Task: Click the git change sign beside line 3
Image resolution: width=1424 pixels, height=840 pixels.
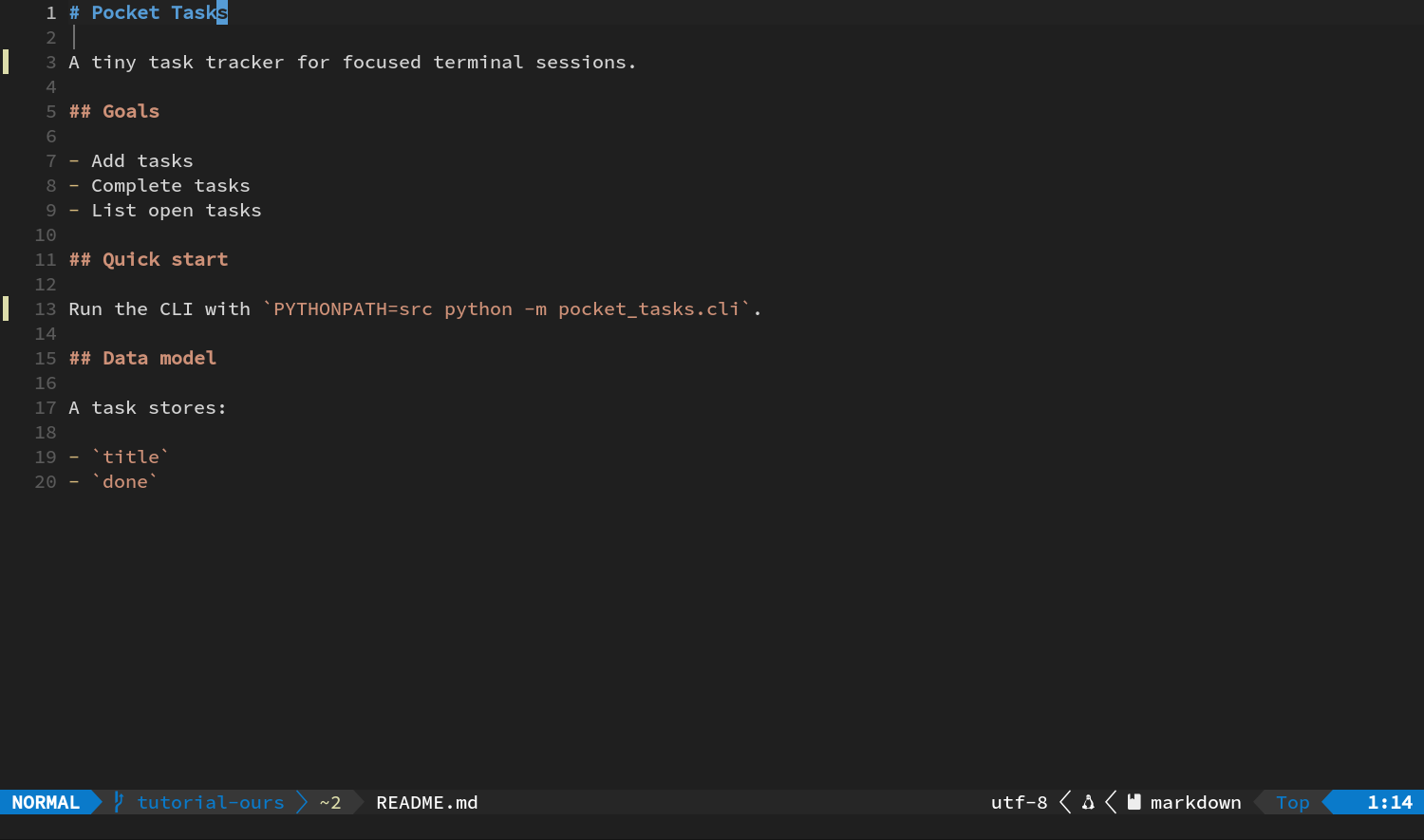Action: point(6,62)
